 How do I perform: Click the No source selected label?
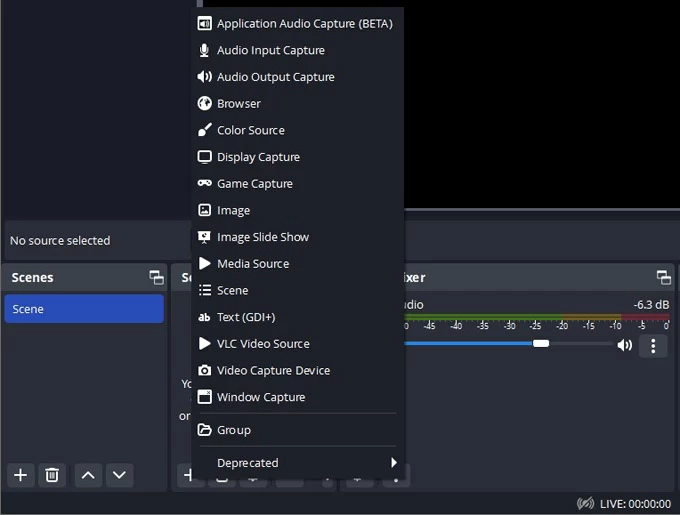[60, 241]
